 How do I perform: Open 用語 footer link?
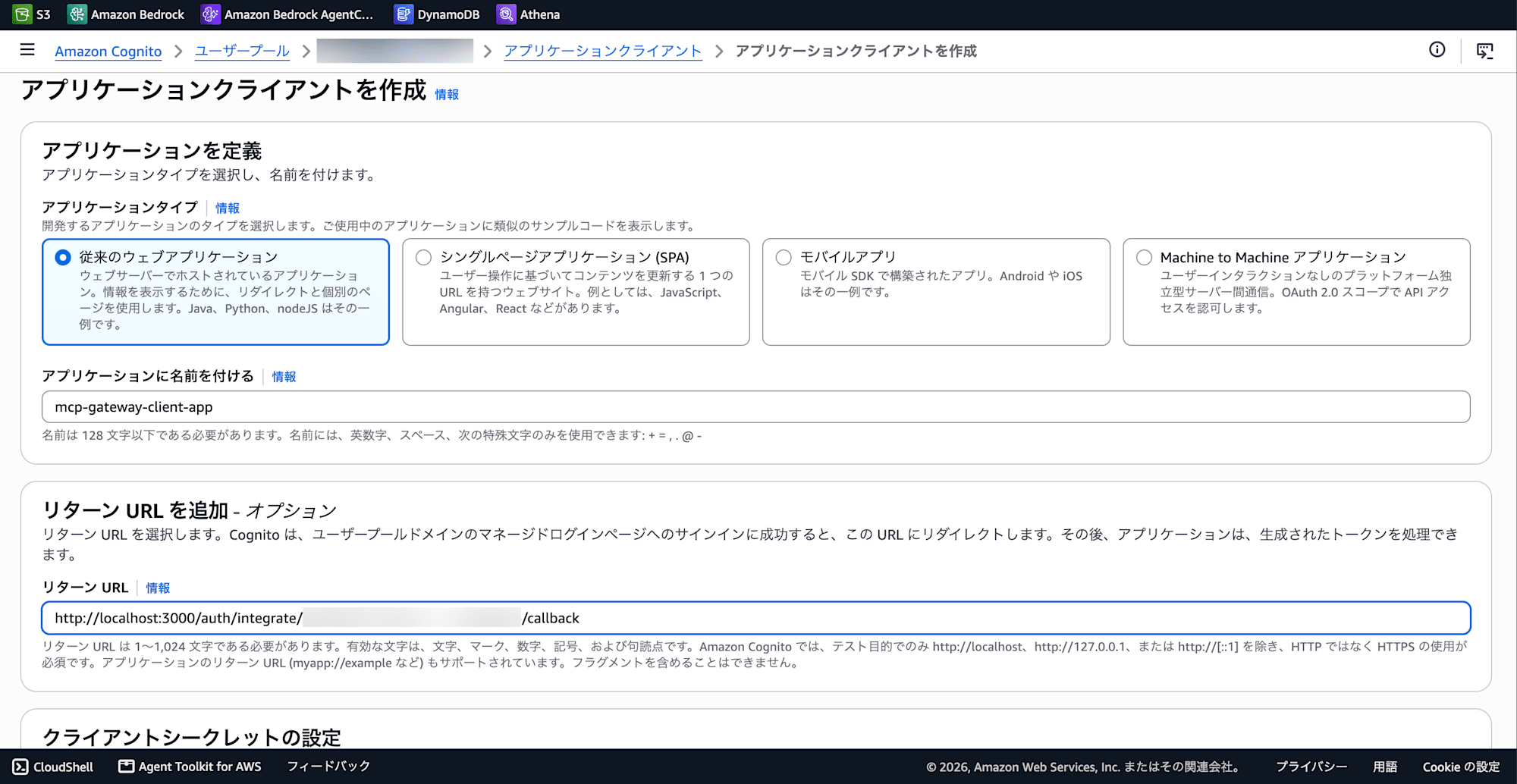1385,767
